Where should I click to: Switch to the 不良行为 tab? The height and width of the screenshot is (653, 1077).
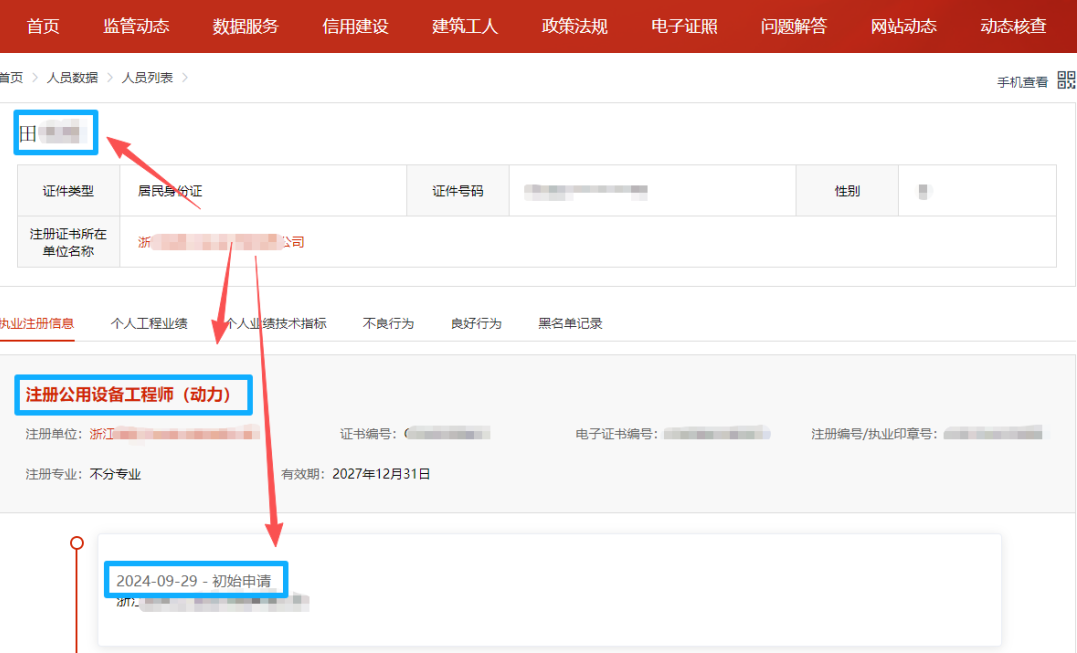(x=388, y=323)
